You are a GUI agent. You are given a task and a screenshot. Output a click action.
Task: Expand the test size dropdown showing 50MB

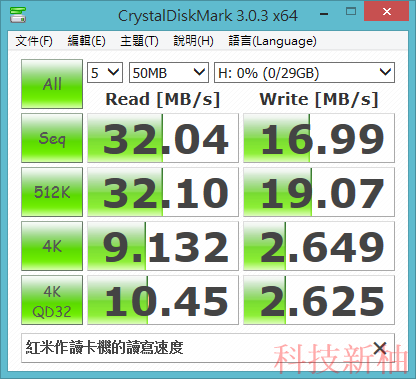click(169, 72)
